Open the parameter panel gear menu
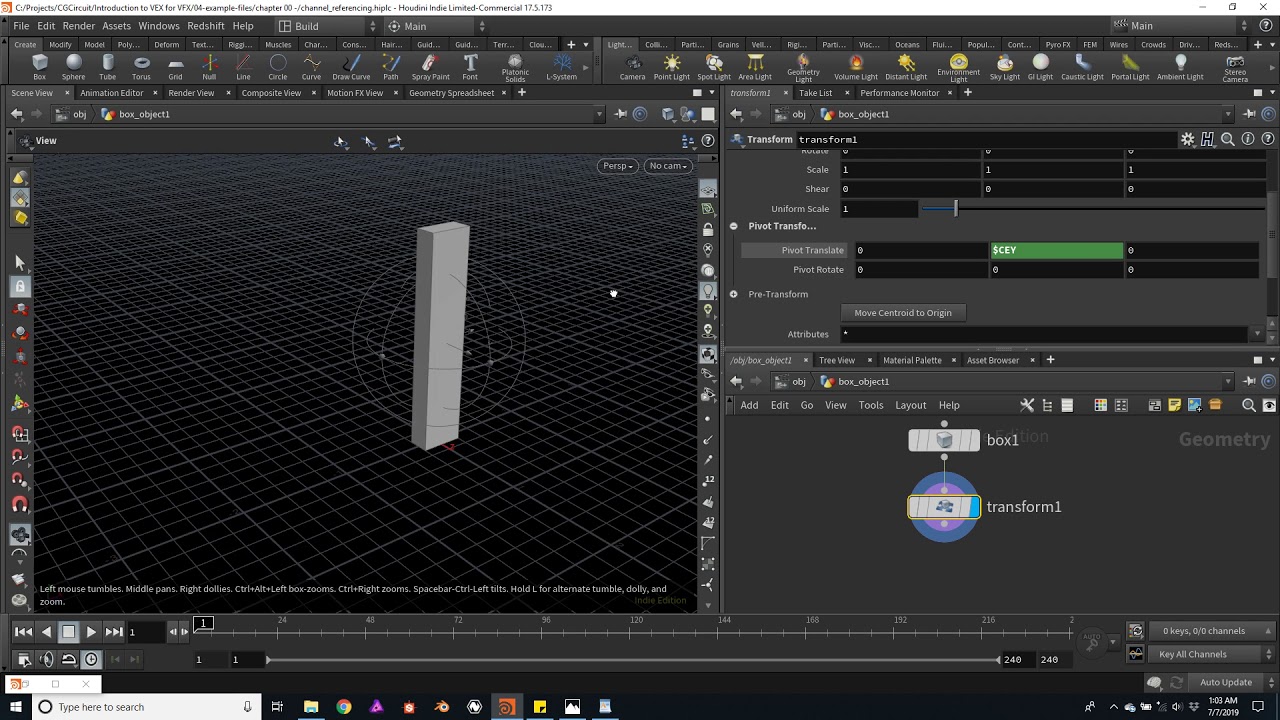 1187,139
